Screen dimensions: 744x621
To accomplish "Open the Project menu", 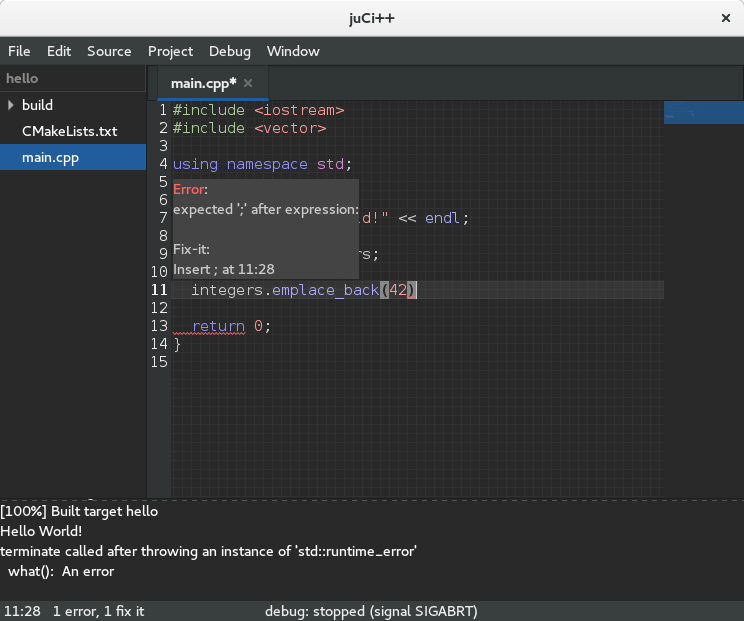I will (x=170, y=51).
